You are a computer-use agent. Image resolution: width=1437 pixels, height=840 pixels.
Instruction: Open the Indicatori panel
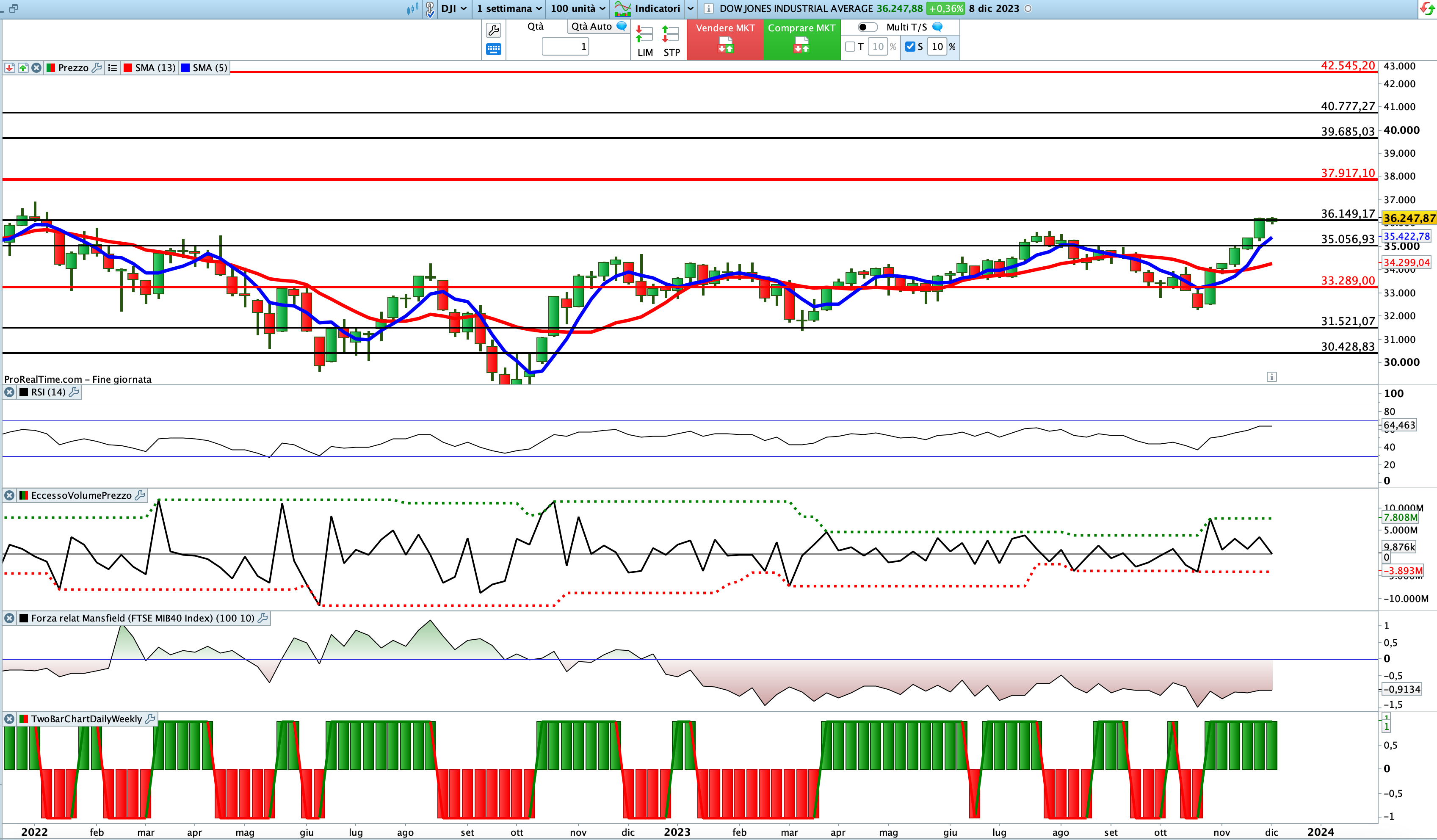tap(647, 8)
